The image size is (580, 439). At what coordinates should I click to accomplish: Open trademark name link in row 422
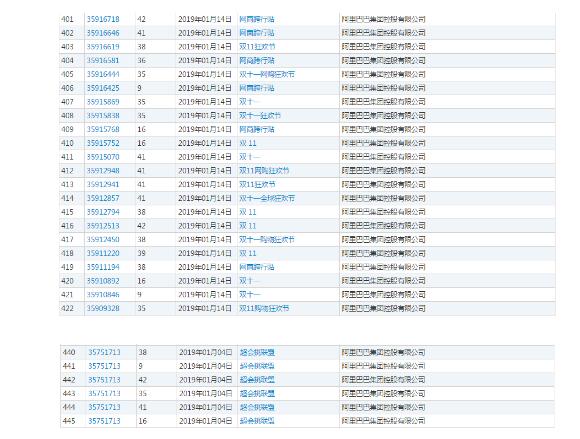pyautogui.click(x=264, y=308)
